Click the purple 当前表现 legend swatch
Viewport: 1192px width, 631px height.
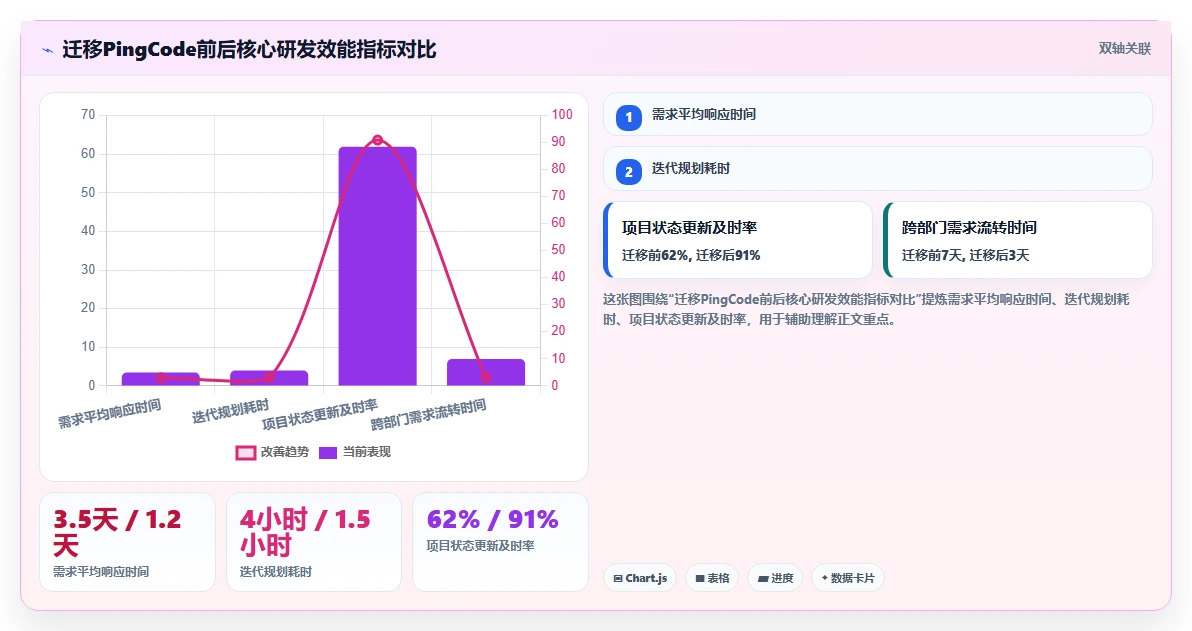[328, 453]
